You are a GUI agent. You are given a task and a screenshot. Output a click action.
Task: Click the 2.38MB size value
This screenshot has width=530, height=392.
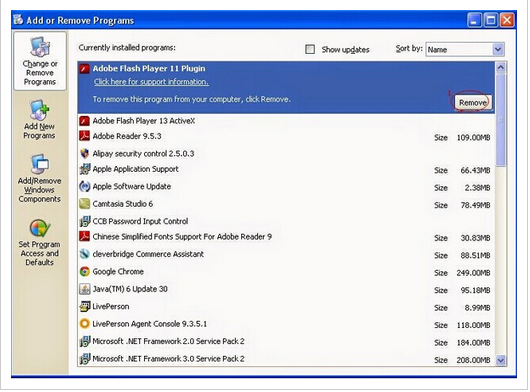[477, 188]
